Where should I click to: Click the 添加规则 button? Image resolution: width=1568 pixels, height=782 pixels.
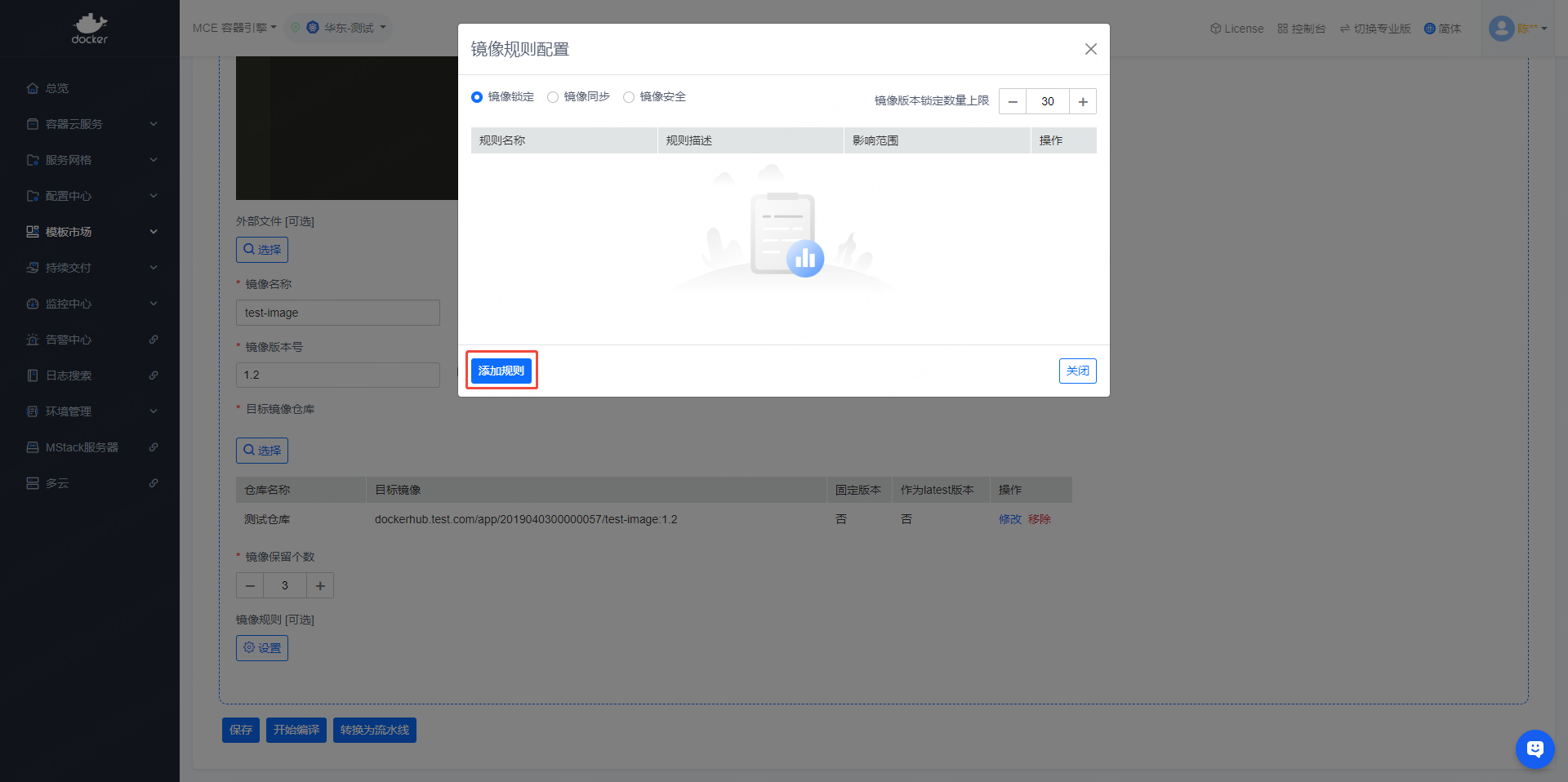501,371
